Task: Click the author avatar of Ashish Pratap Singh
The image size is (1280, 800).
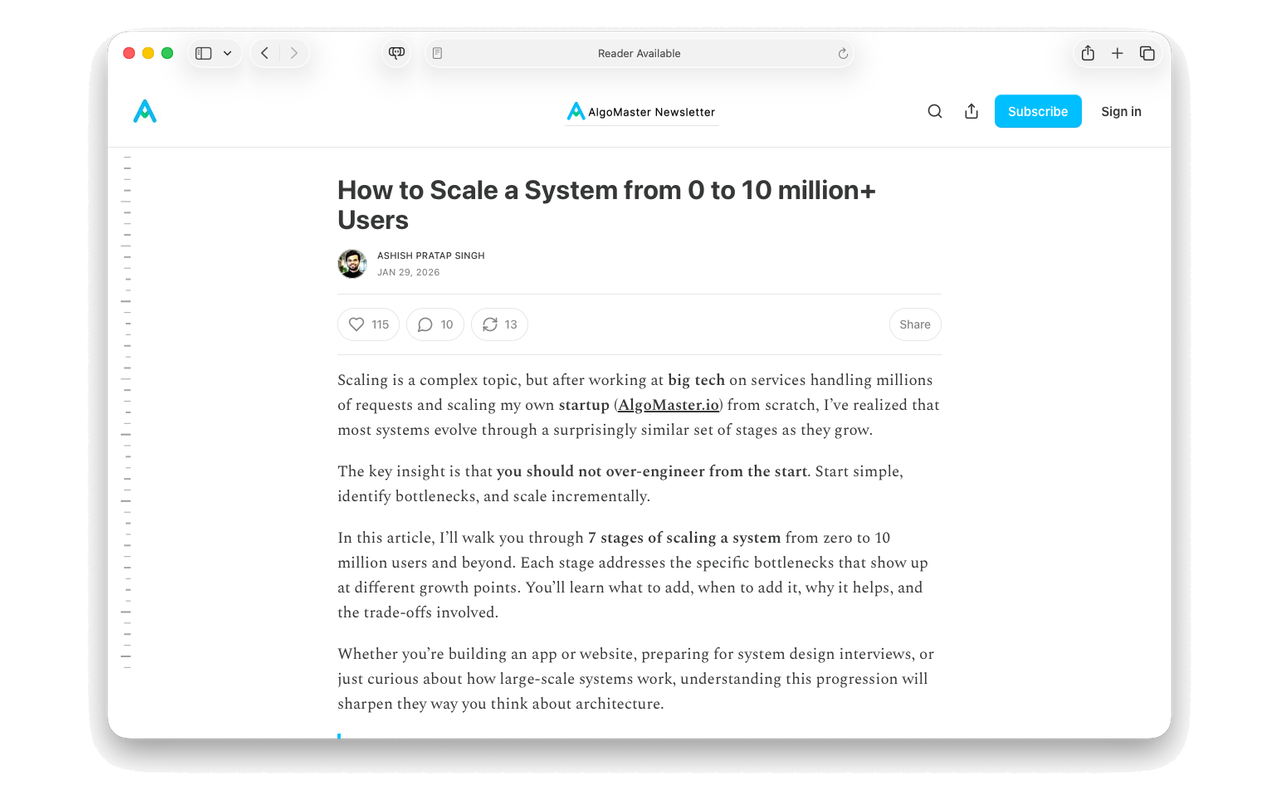Action: (x=352, y=263)
